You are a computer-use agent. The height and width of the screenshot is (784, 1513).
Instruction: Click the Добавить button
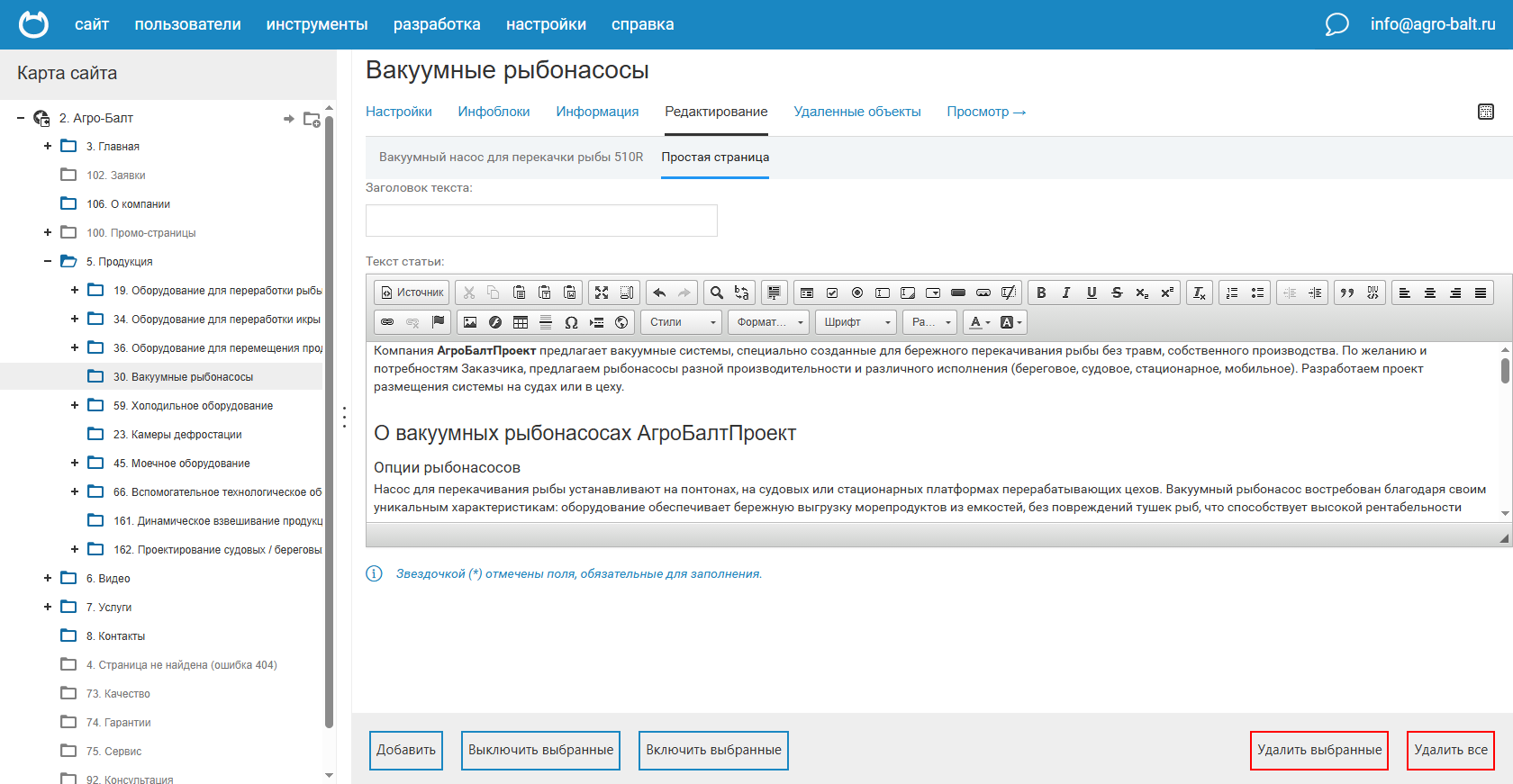[x=406, y=751]
